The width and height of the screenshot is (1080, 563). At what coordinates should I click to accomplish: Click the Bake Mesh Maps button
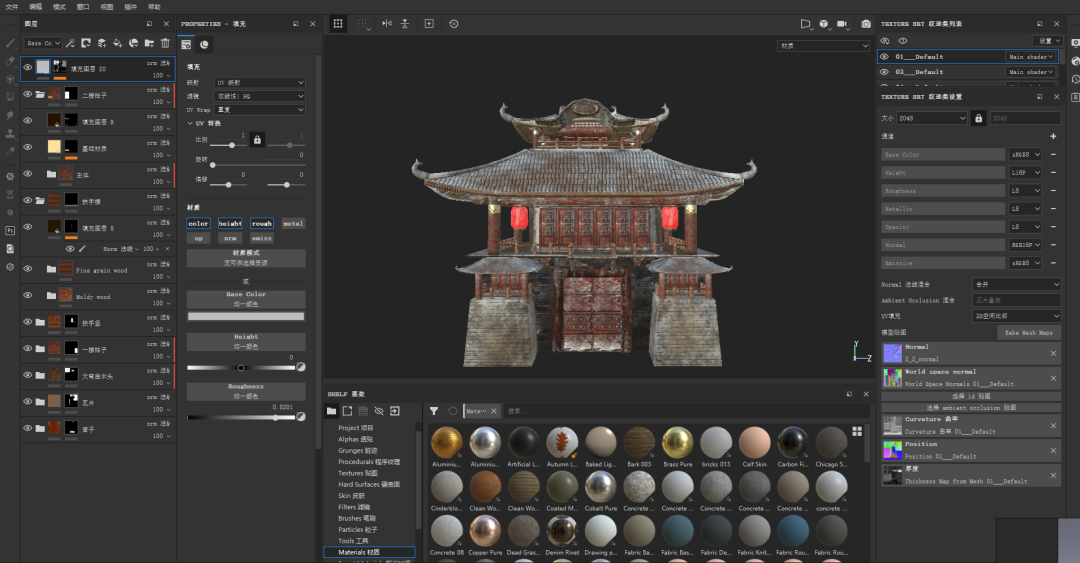(1029, 332)
